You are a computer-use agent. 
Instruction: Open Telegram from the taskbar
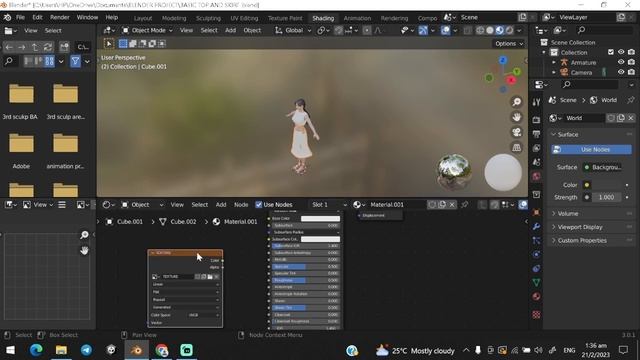[x=86, y=350]
